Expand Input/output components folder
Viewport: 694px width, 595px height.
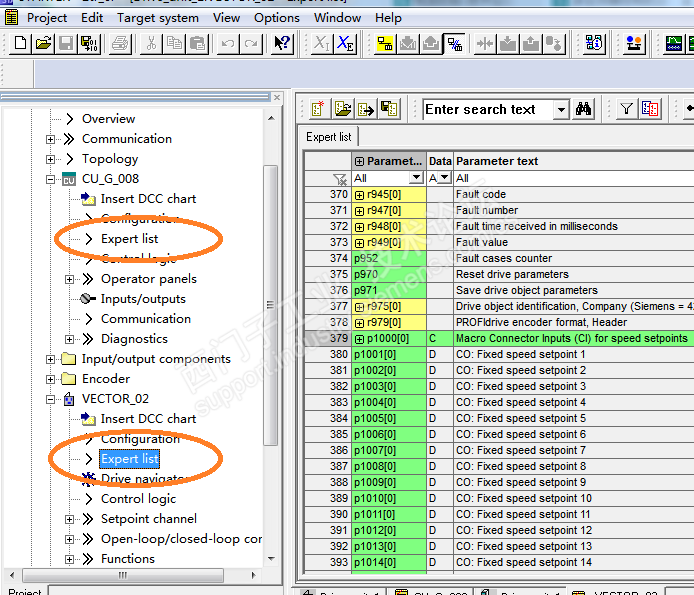click(x=50, y=359)
